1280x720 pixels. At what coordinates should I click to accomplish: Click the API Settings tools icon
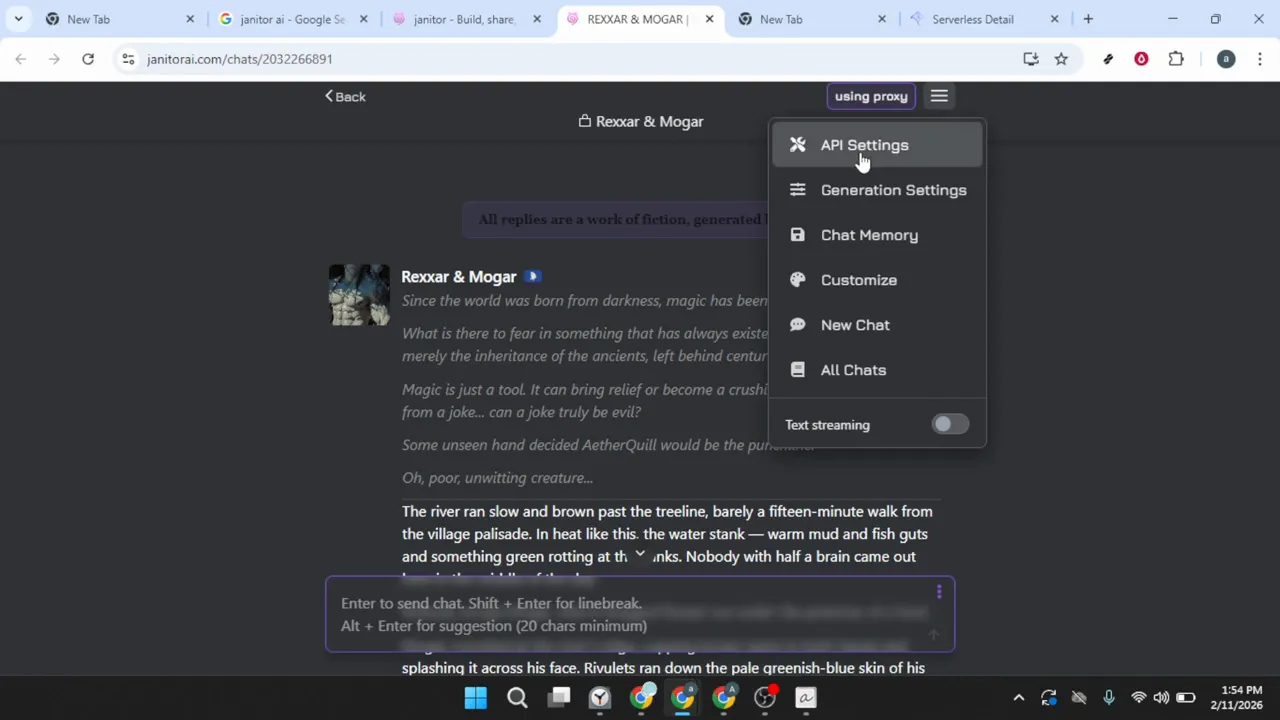coord(797,145)
